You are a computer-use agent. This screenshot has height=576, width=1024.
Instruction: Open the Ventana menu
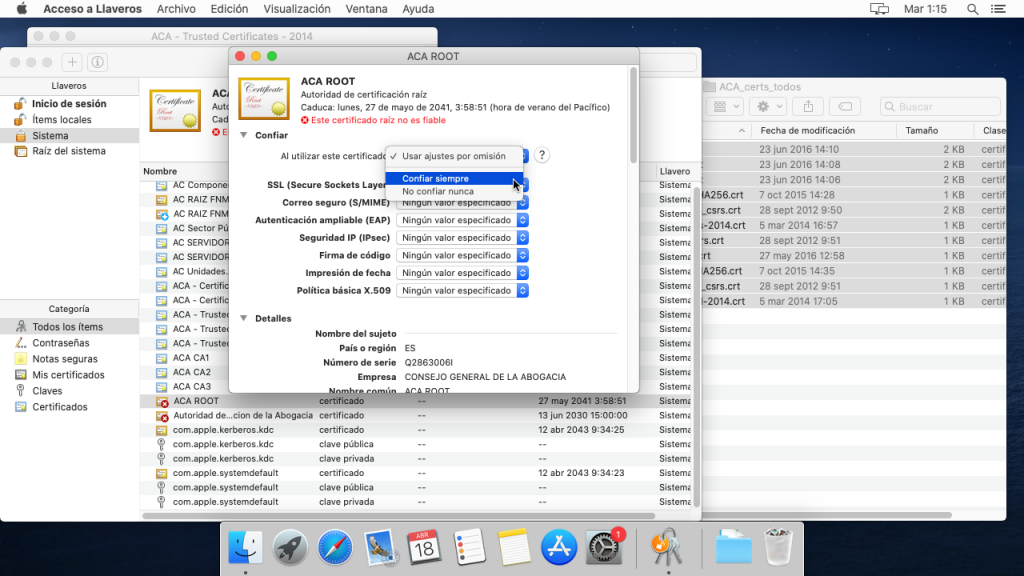(x=366, y=9)
